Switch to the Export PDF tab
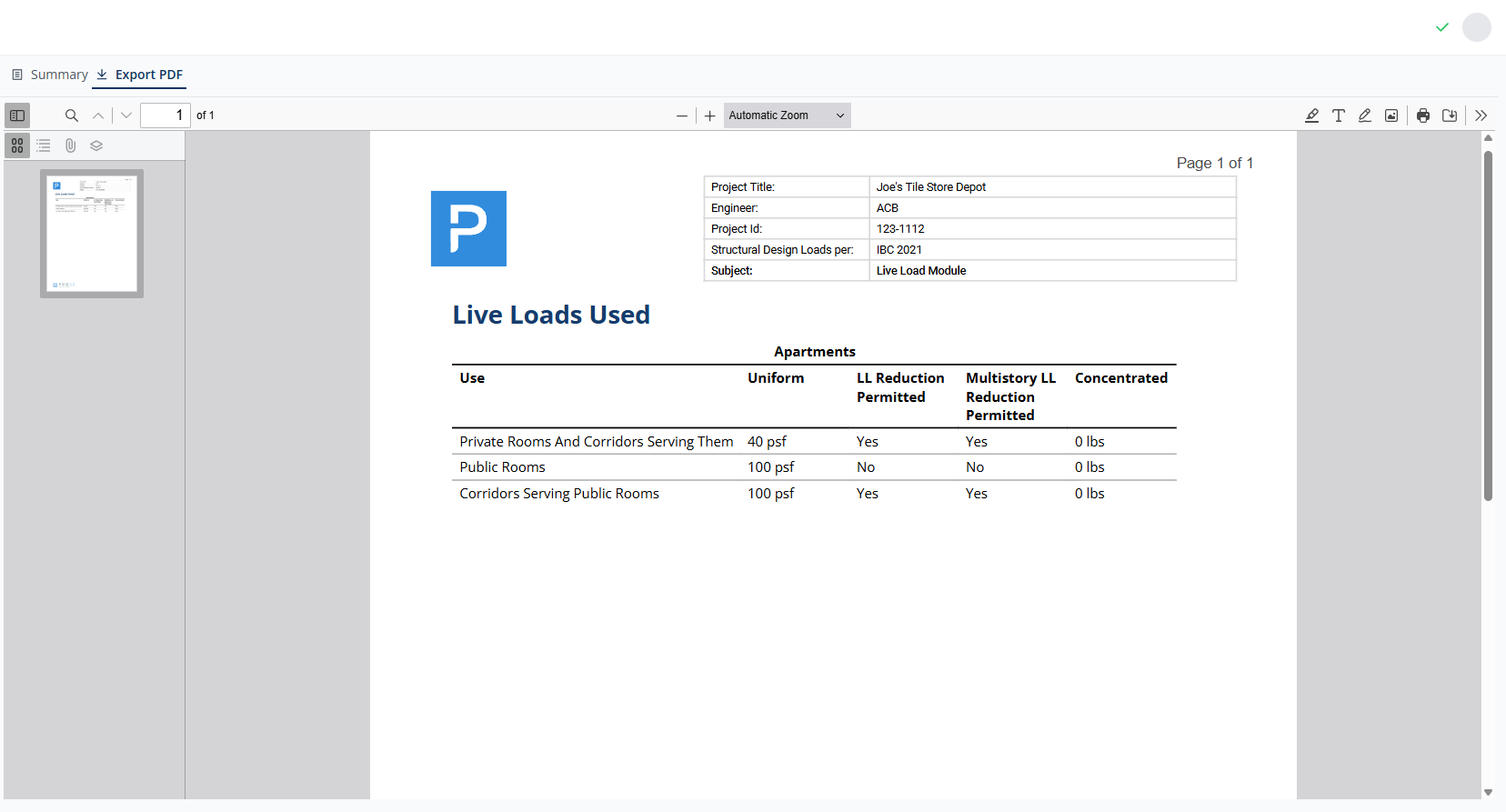Image resolution: width=1506 pixels, height=812 pixels. pyautogui.click(x=139, y=75)
